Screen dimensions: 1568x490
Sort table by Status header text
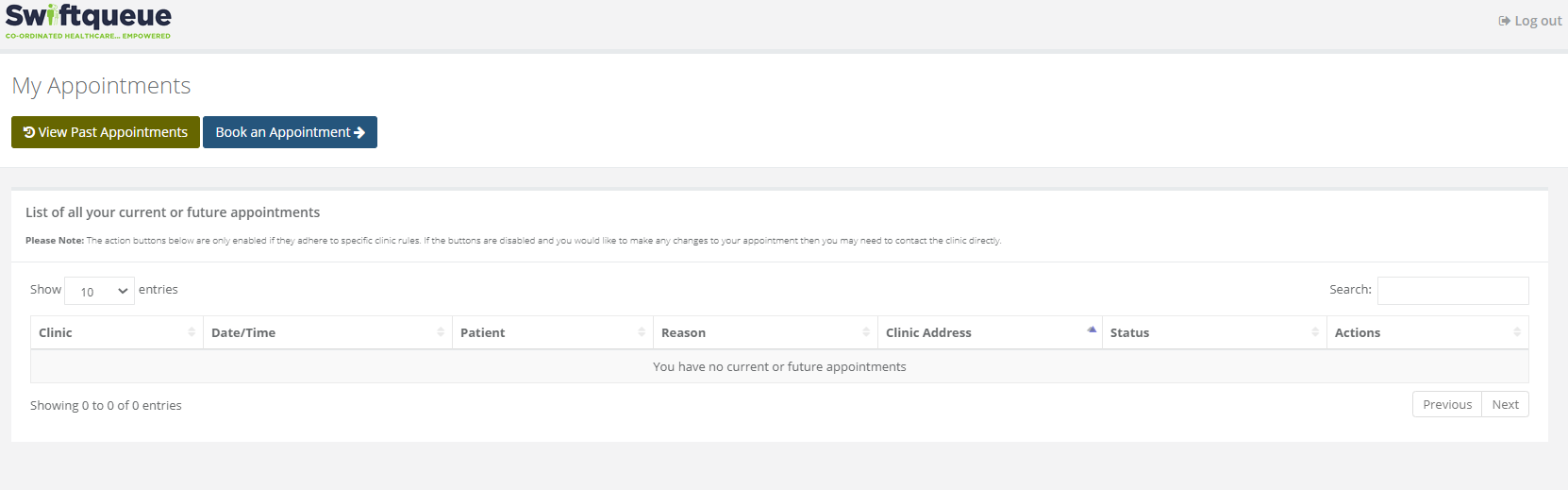(x=1129, y=332)
